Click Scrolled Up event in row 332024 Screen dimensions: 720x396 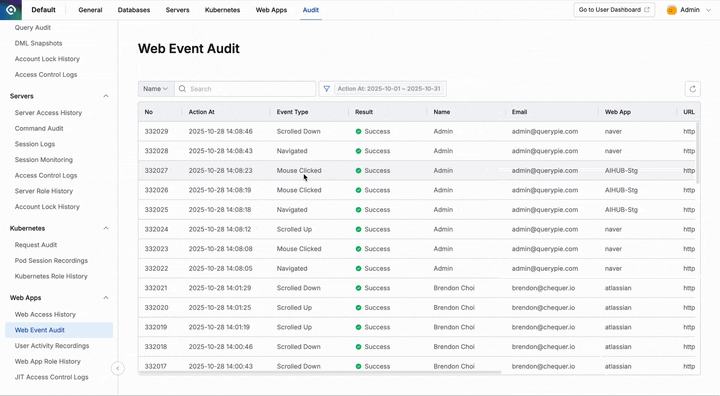click(294, 229)
